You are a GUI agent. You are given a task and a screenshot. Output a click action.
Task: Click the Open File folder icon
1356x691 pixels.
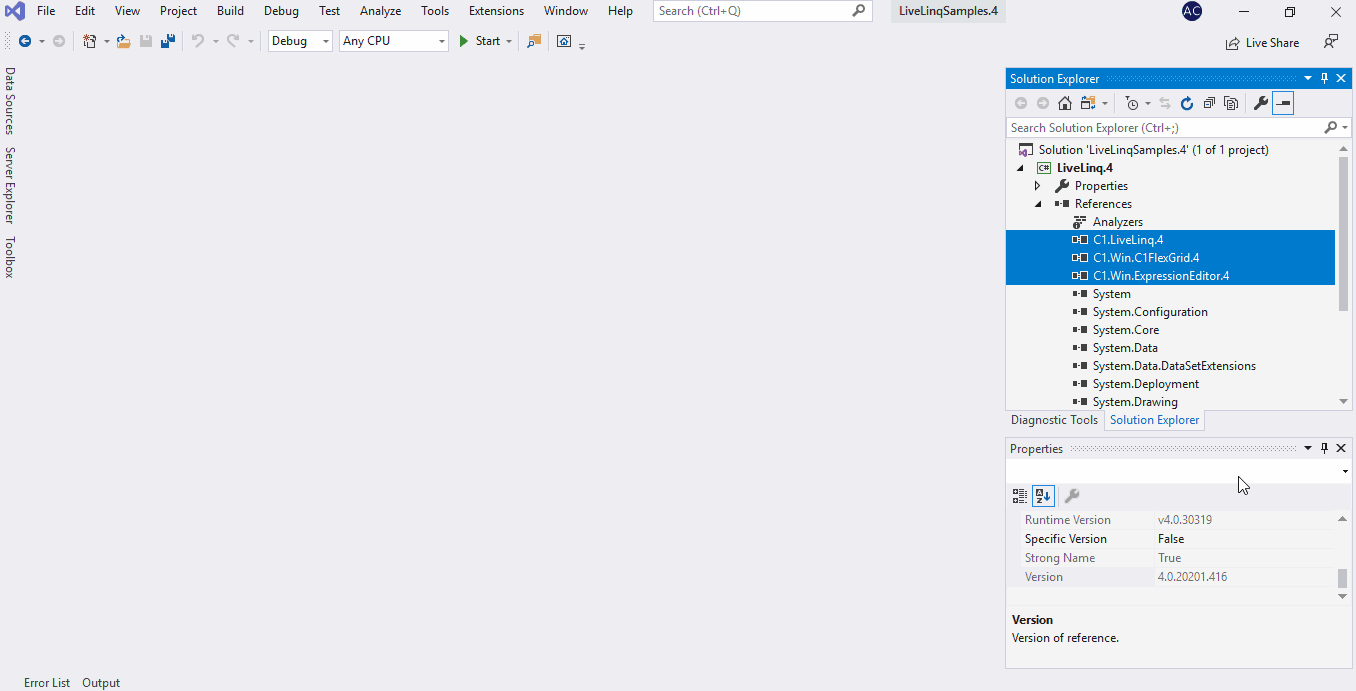tap(124, 41)
